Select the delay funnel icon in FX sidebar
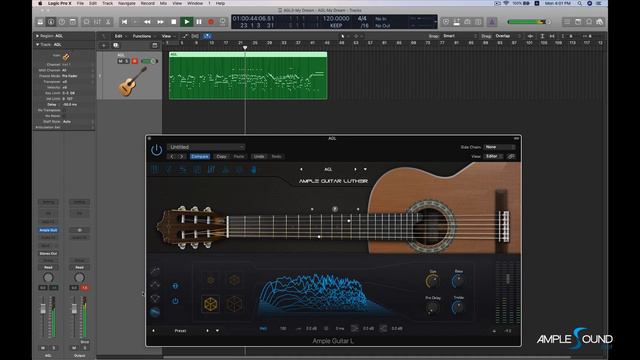Image resolution: width=640 pixels, height=360 pixels. point(155,299)
